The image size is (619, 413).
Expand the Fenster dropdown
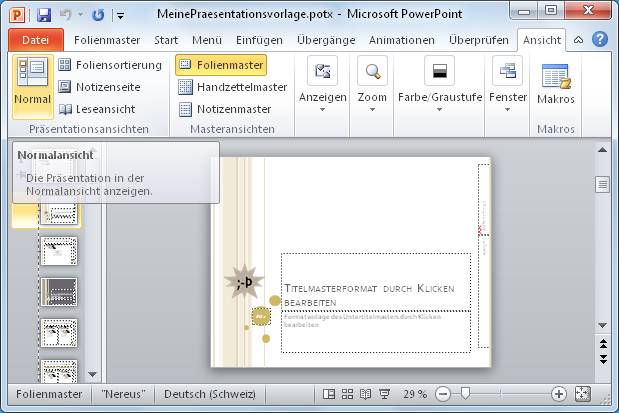pyautogui.click(x=508, y=84)
